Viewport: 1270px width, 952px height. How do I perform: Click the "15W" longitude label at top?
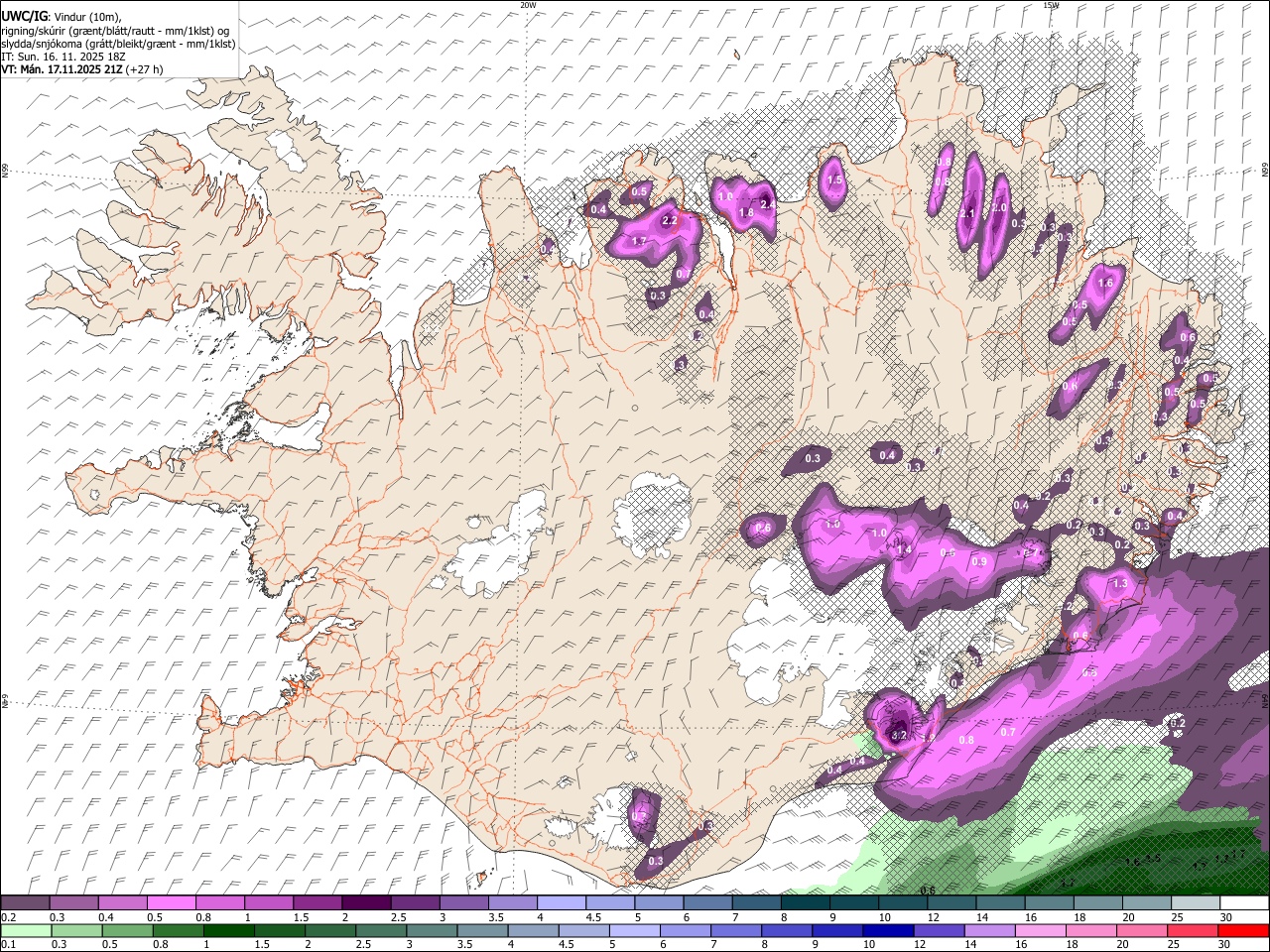pos(1051,5)
